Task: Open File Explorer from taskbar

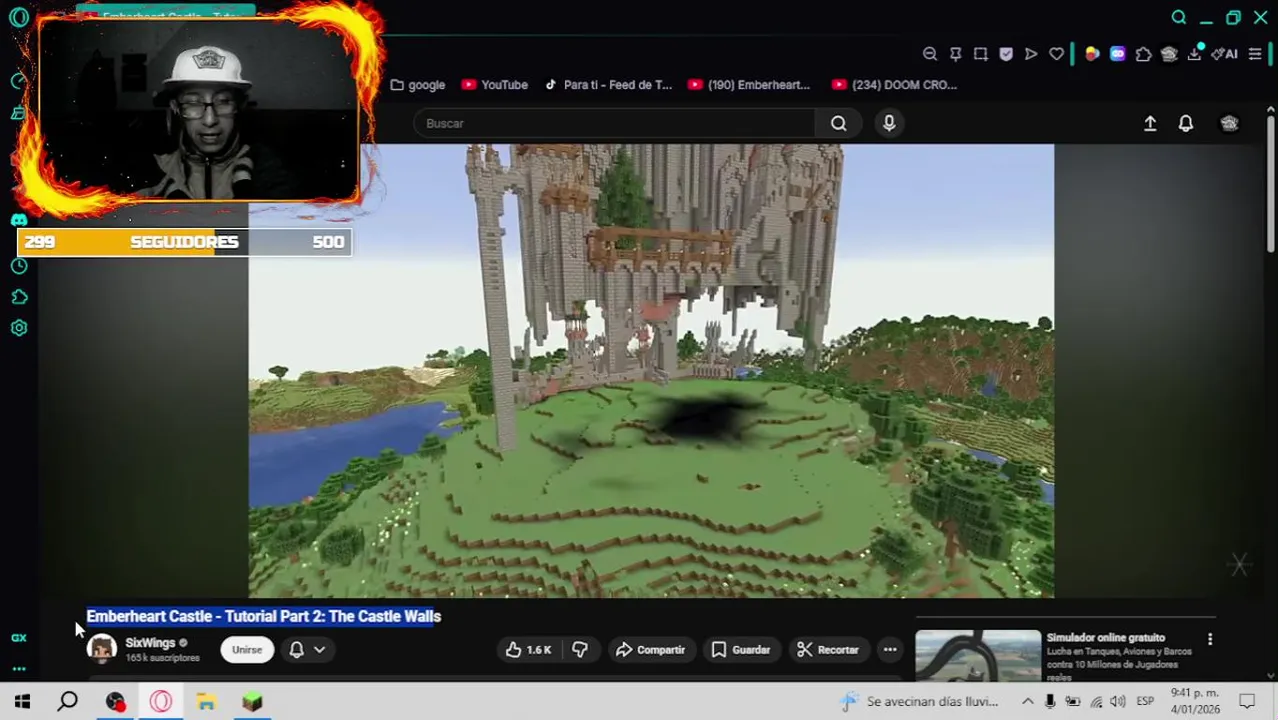Action: pyautogui.click(x=206, y=701)
